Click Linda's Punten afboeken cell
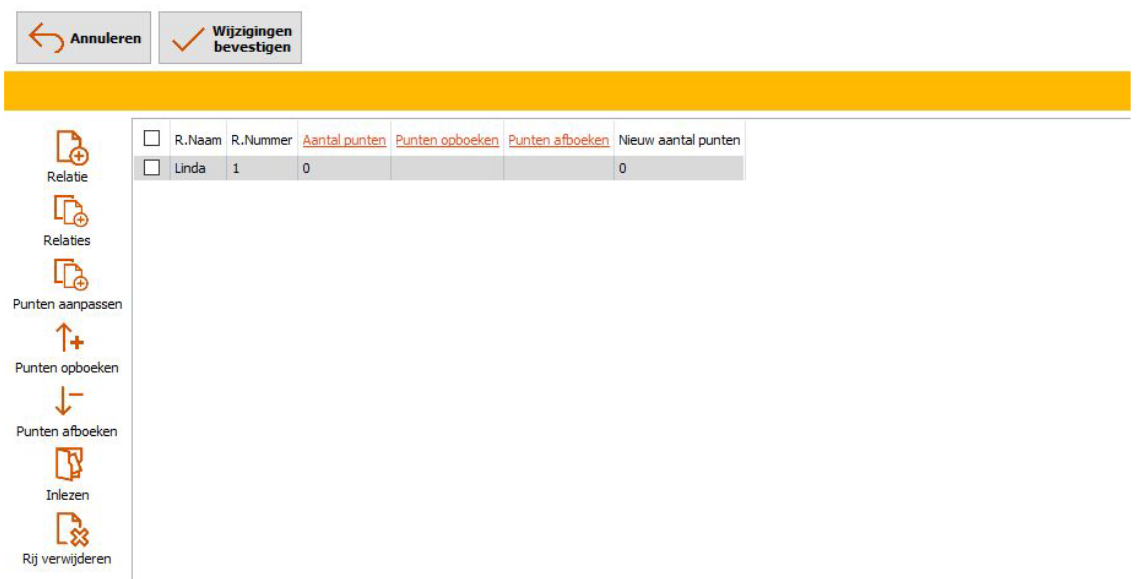 tap(558, 169)
